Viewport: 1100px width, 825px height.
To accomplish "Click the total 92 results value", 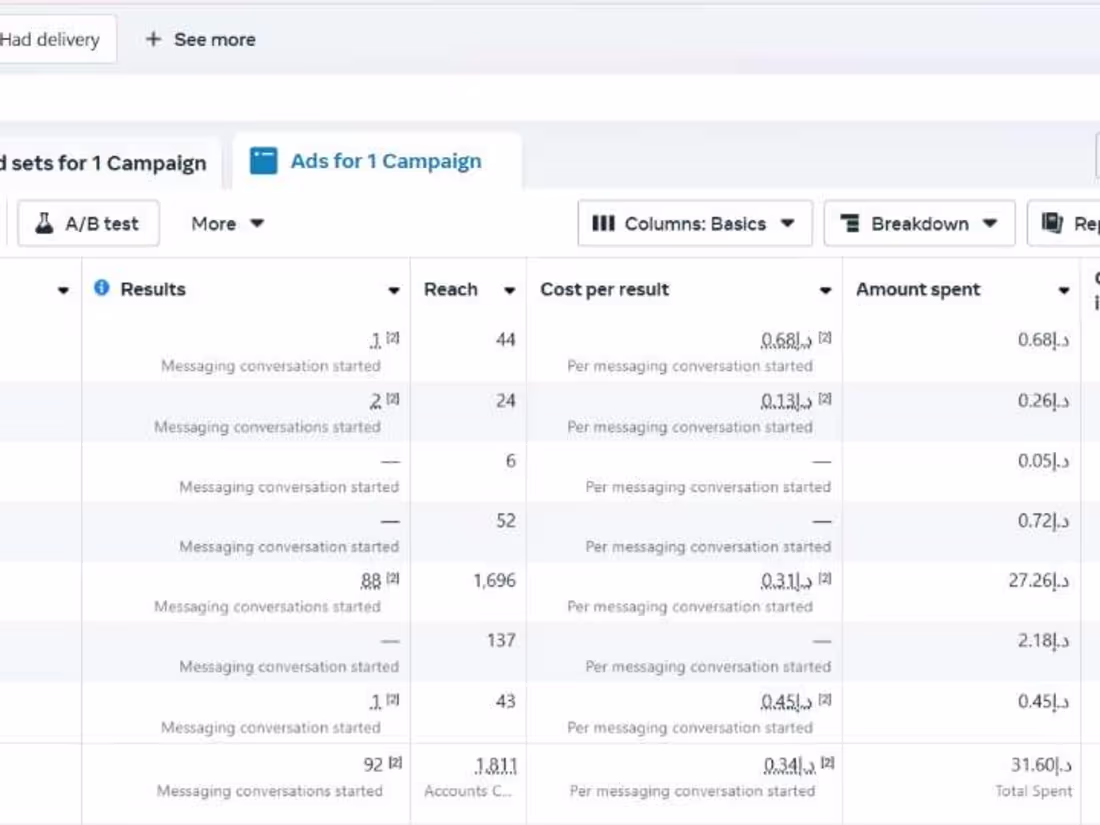I will [373, 765].
